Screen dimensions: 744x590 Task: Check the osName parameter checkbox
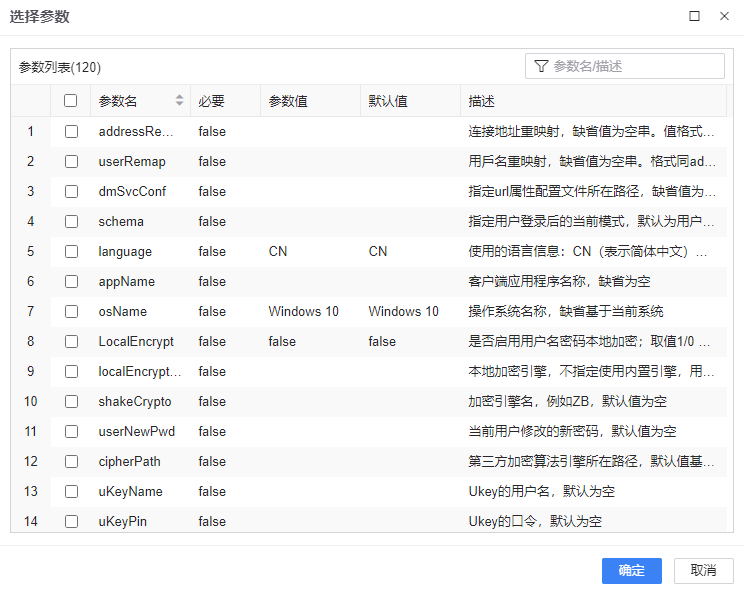71,311
